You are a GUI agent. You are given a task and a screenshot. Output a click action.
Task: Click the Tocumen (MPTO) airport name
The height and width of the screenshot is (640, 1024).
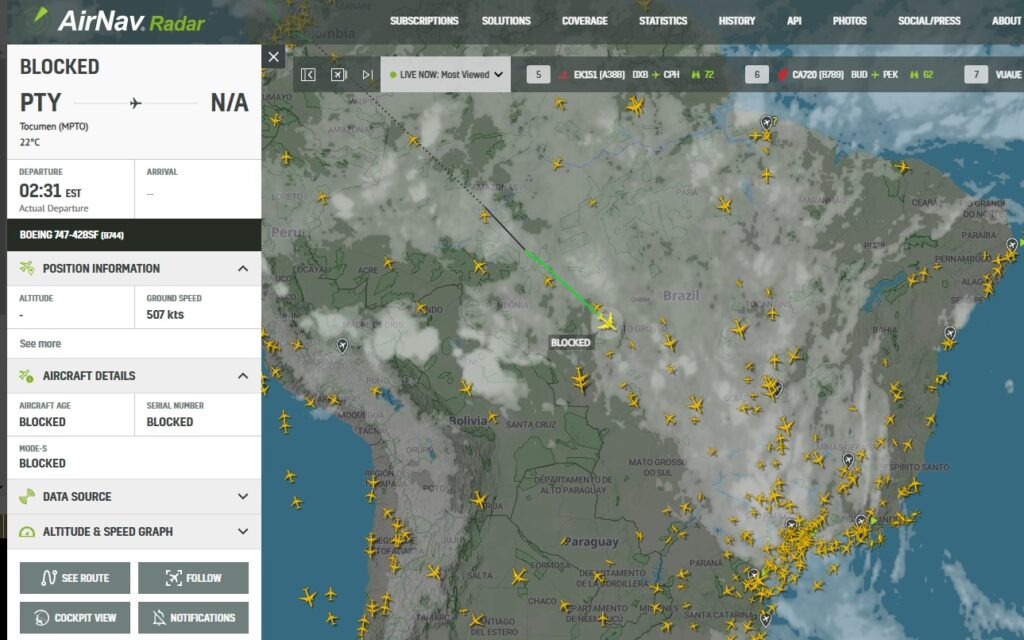[x=54, y=127]
